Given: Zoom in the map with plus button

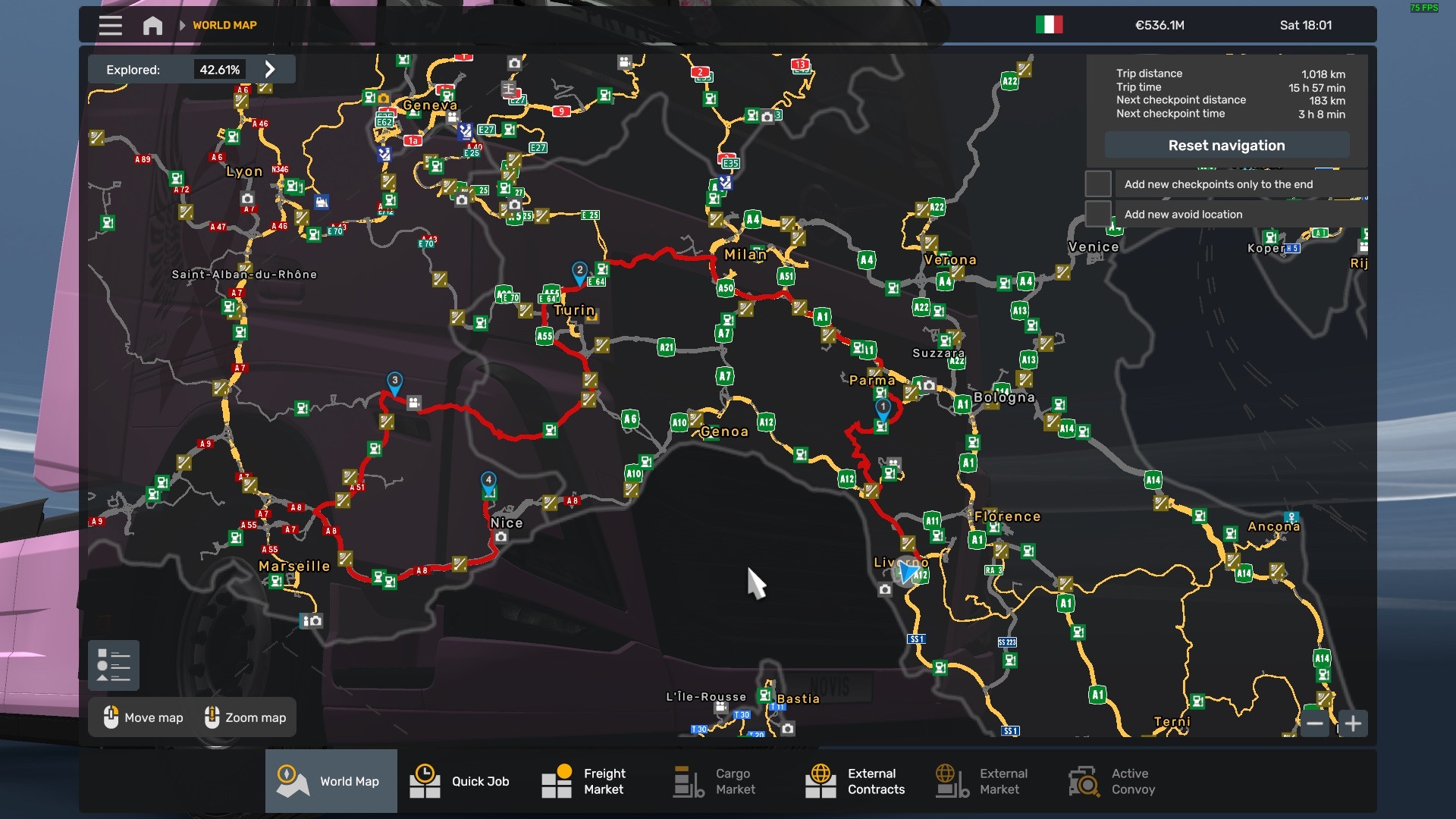Looking at the screenshot, I should [x=1353, y=723].
